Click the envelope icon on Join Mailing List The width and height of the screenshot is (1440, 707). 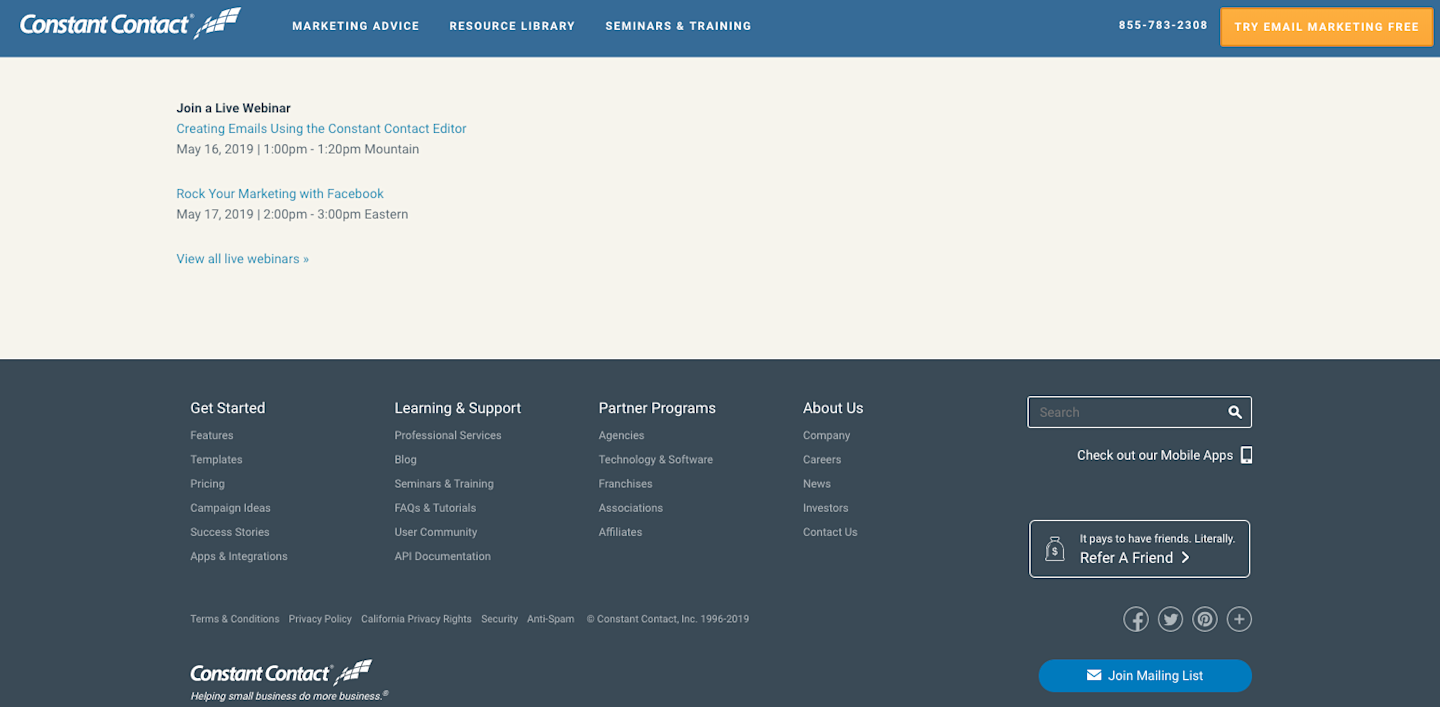click(1094, 675)
